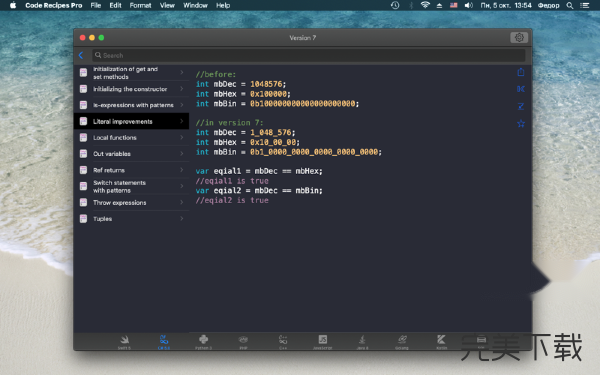Click the magnifier icon in search field
600x375 pixels.
click(x=98, y=55)
